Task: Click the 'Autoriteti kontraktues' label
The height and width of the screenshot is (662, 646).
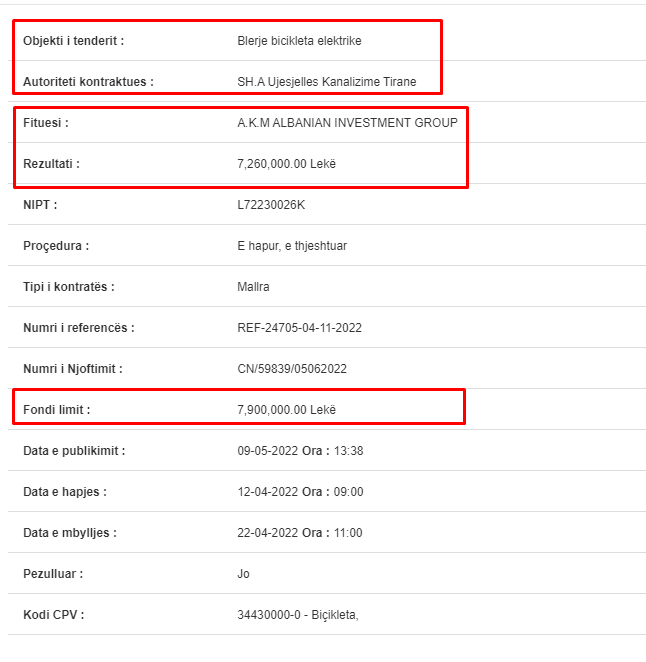Action: pyautogui.click(x=88, y=82)
